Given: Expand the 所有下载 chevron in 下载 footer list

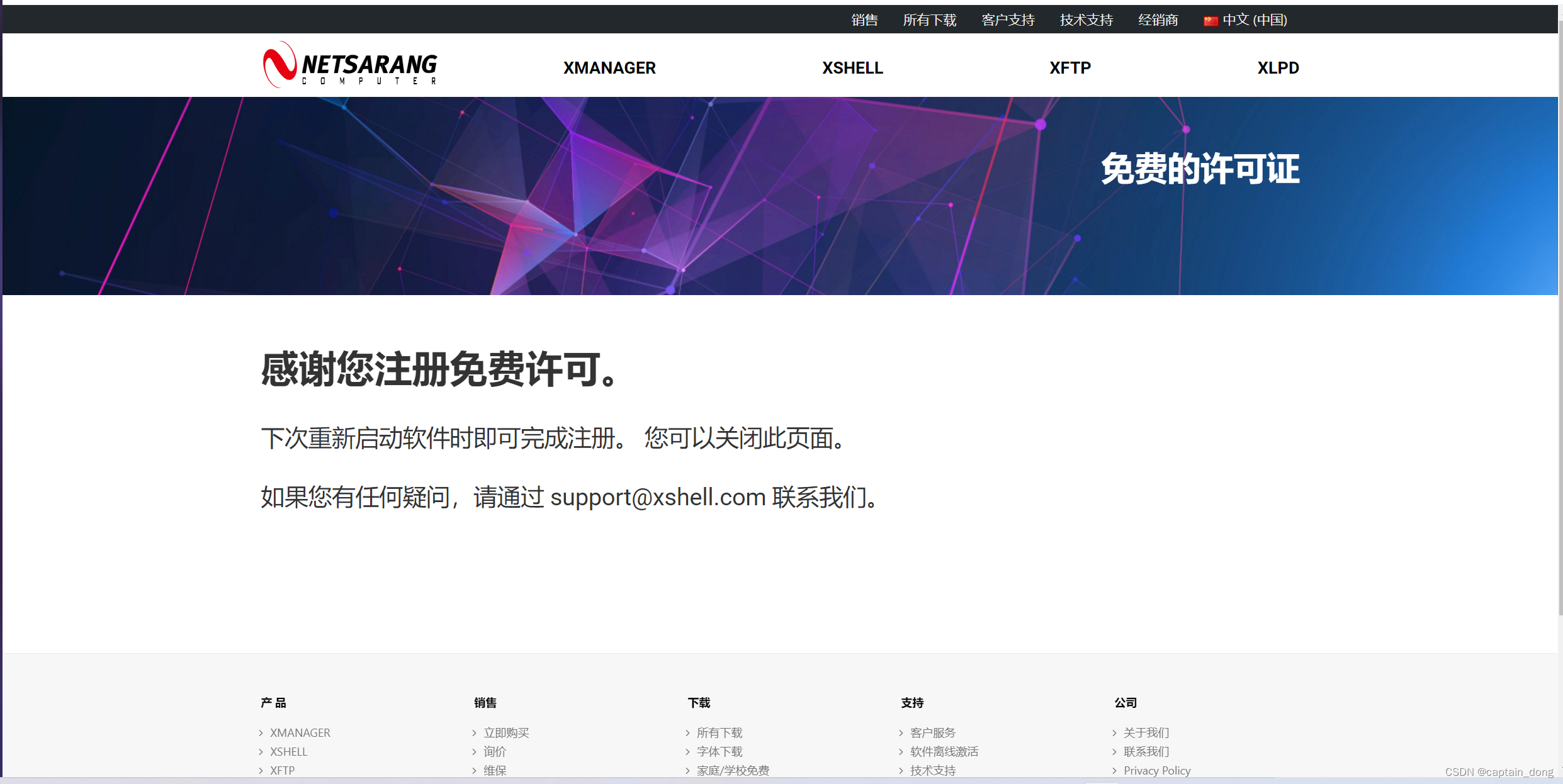Looking at the screenshot, I should click(687, 732).
